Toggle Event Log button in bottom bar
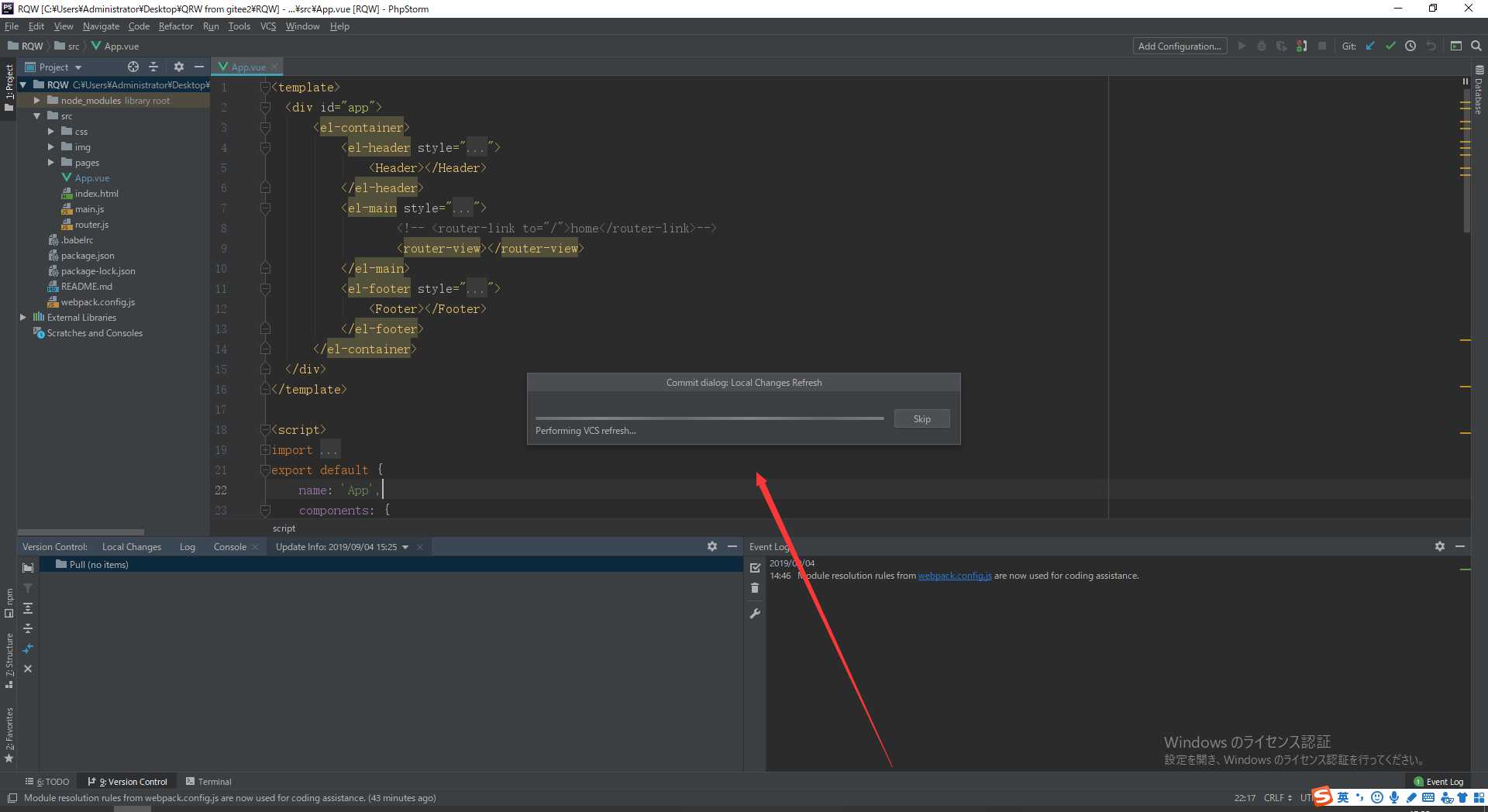The width and height of the screenshot is (1488, 812). (1438, 782)
